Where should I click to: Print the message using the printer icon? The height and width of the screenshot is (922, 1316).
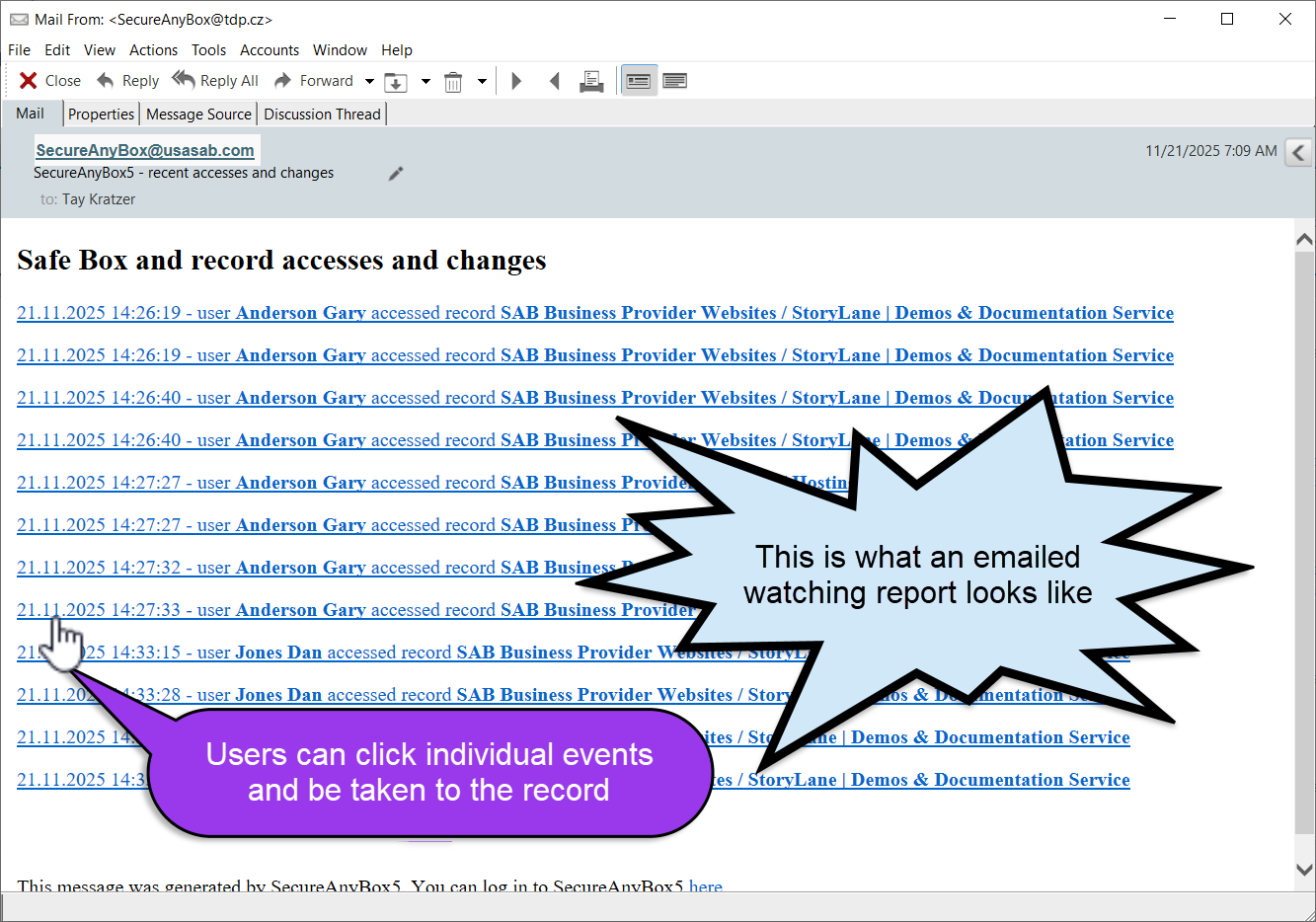click(x=591, y=81)
